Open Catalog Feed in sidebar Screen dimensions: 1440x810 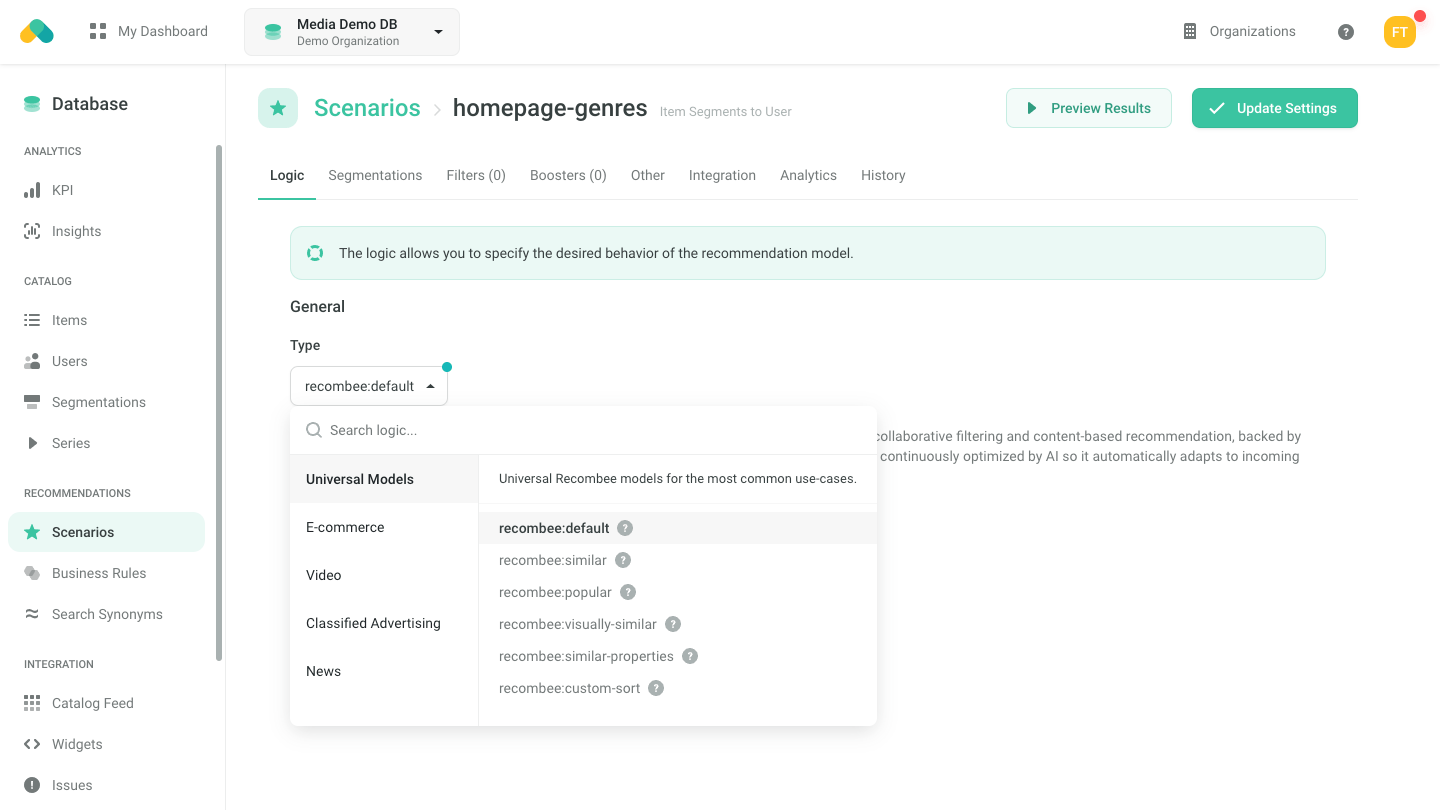(106, 703)
